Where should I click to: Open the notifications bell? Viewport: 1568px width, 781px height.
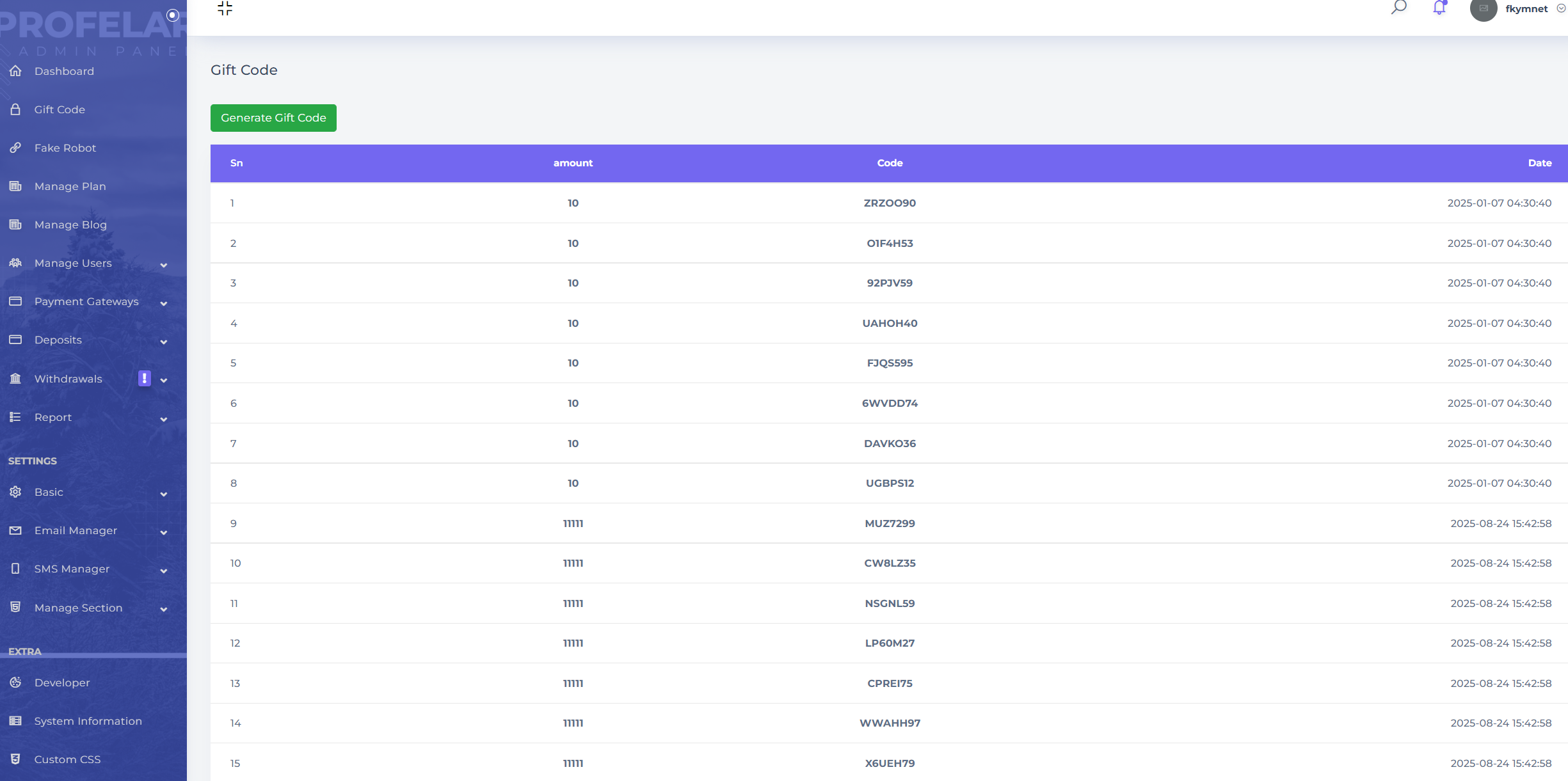(1439, 8)
